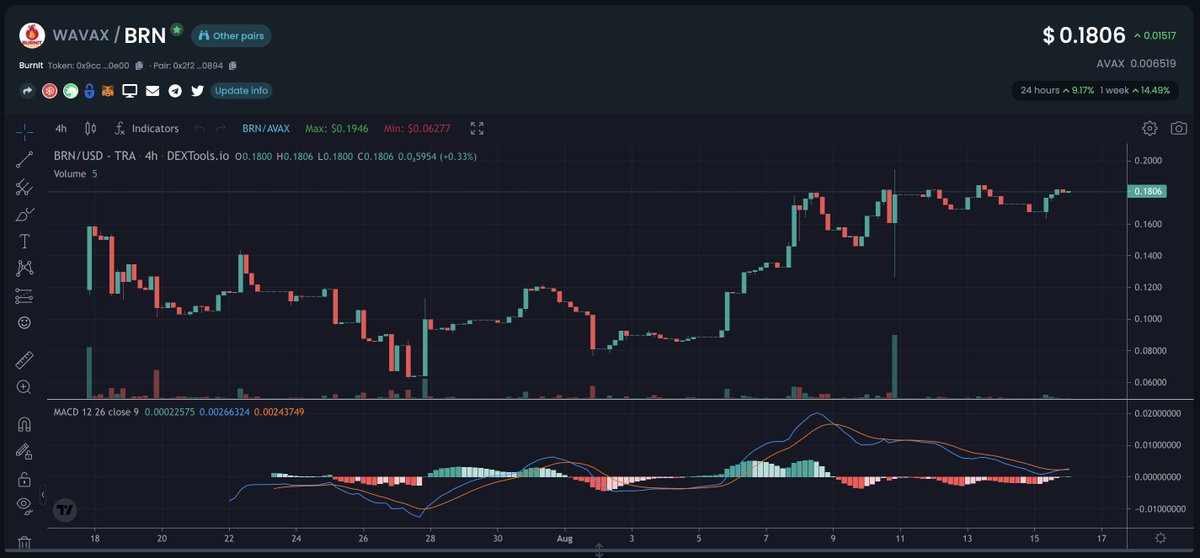Add token via MetaMask fox icon
The image size is (1200, 558).
[108, 91]
